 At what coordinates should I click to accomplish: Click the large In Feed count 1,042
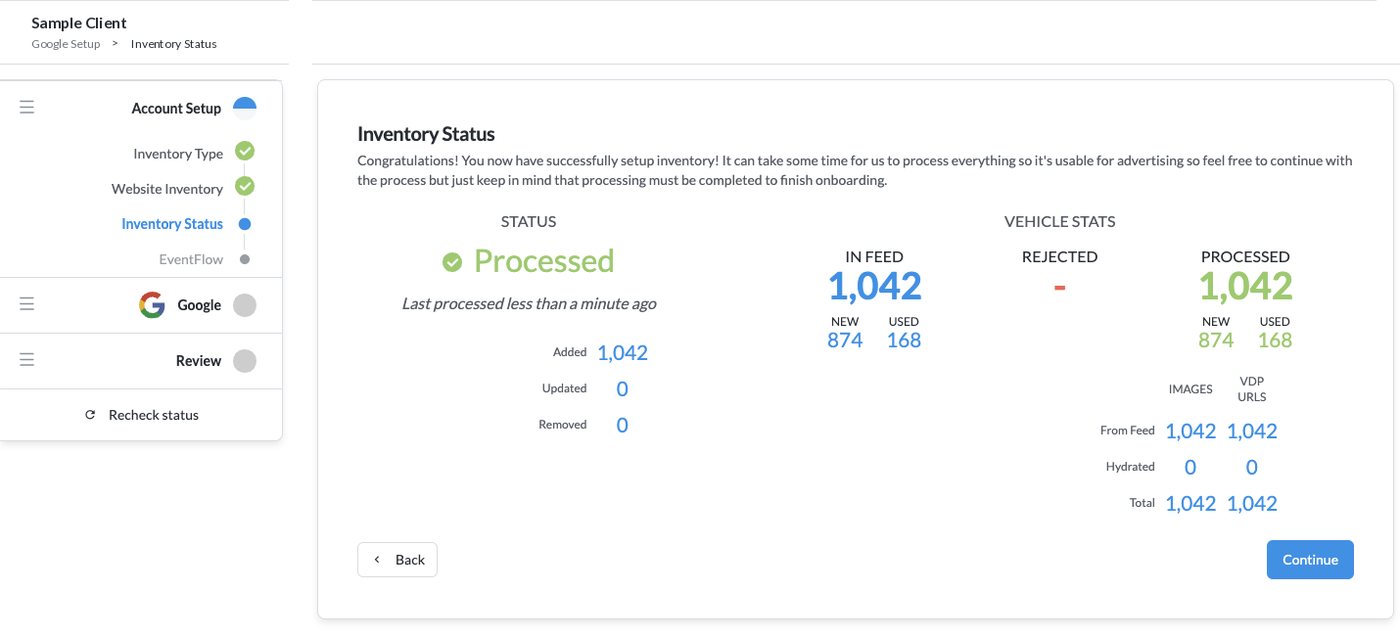pos(874,287)
